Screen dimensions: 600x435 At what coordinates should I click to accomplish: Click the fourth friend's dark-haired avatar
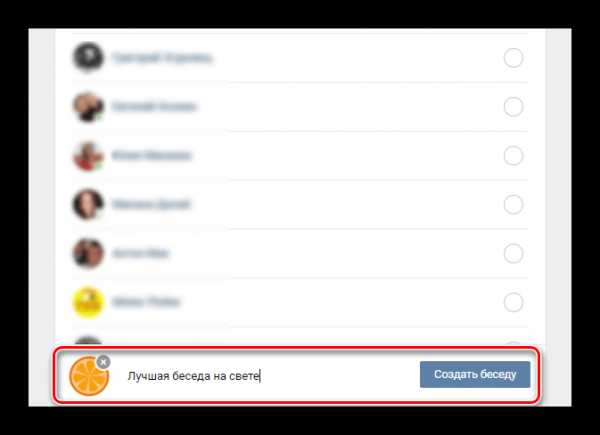88,204
